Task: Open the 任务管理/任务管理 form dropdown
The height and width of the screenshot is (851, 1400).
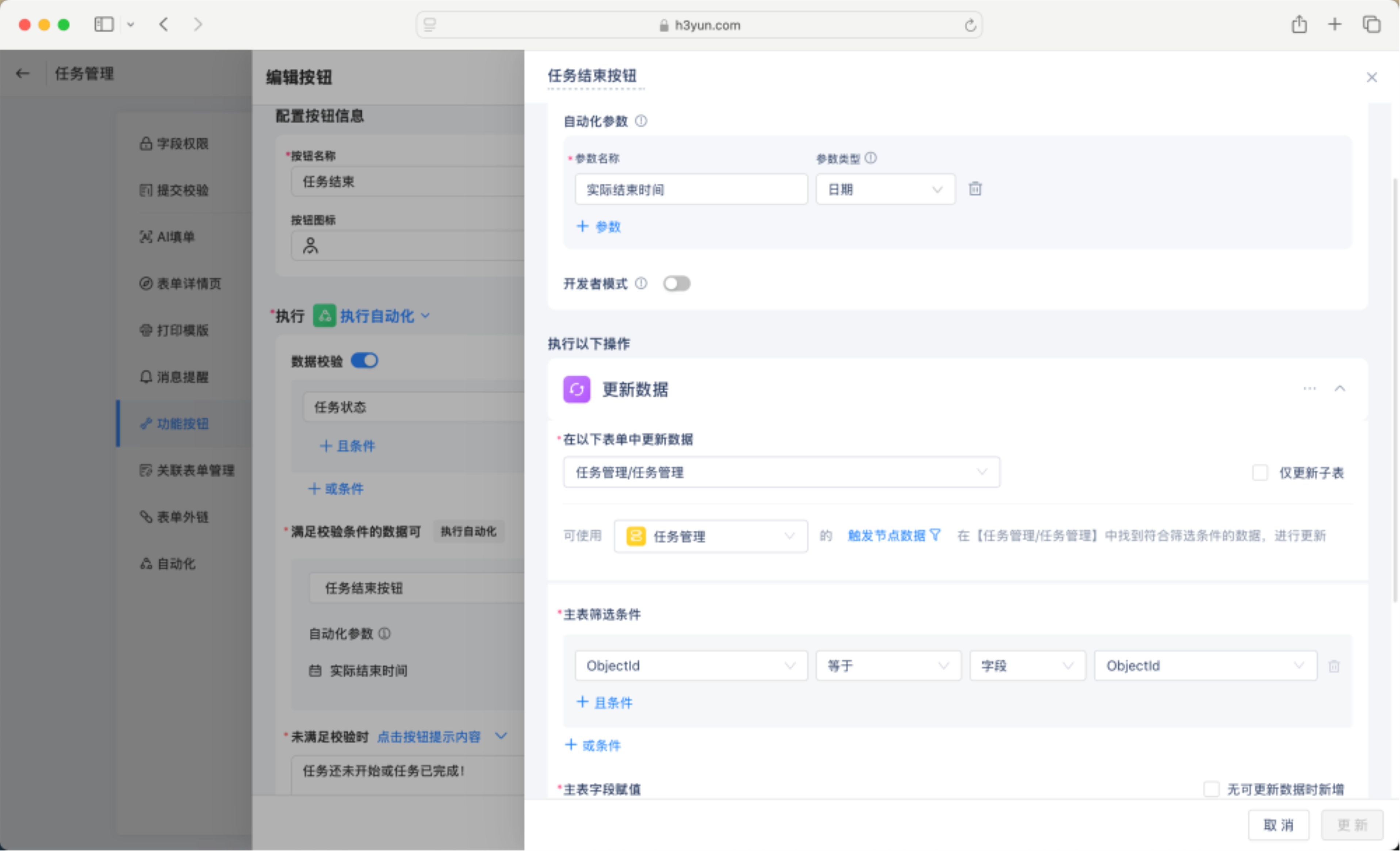Action: click(781, 472)
